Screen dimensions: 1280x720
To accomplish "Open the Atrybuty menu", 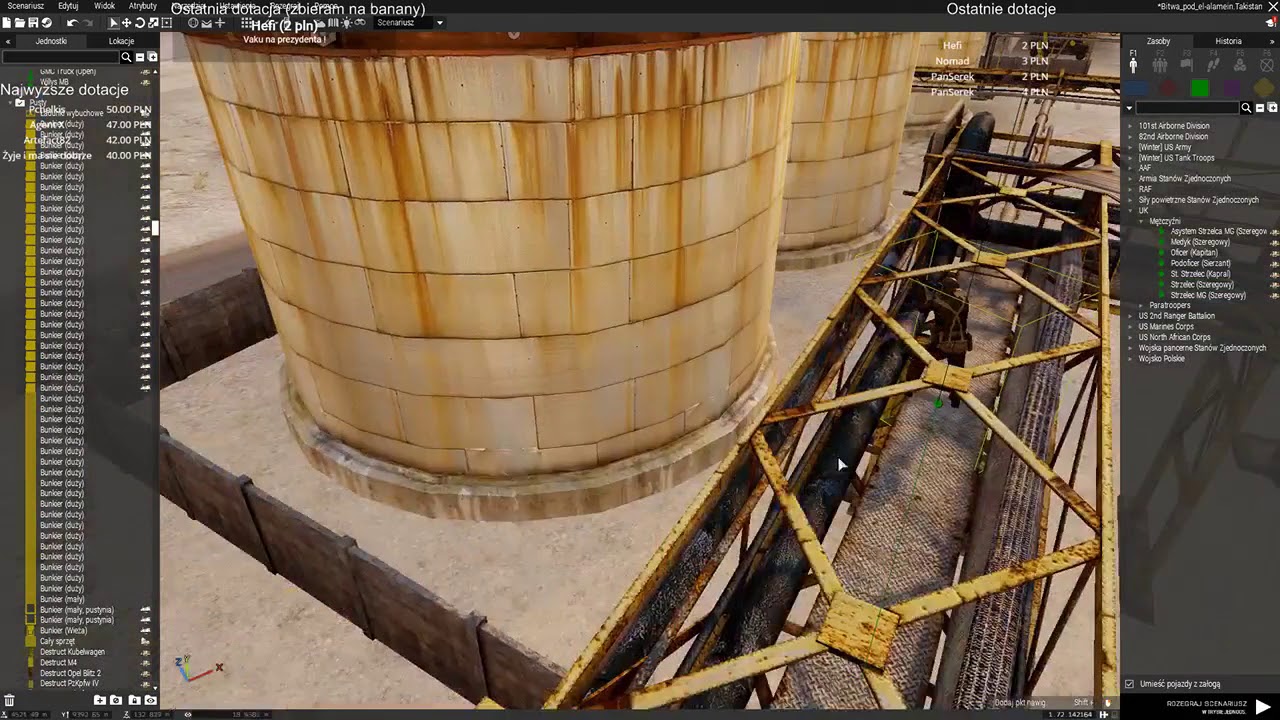I will pos(143,6).
